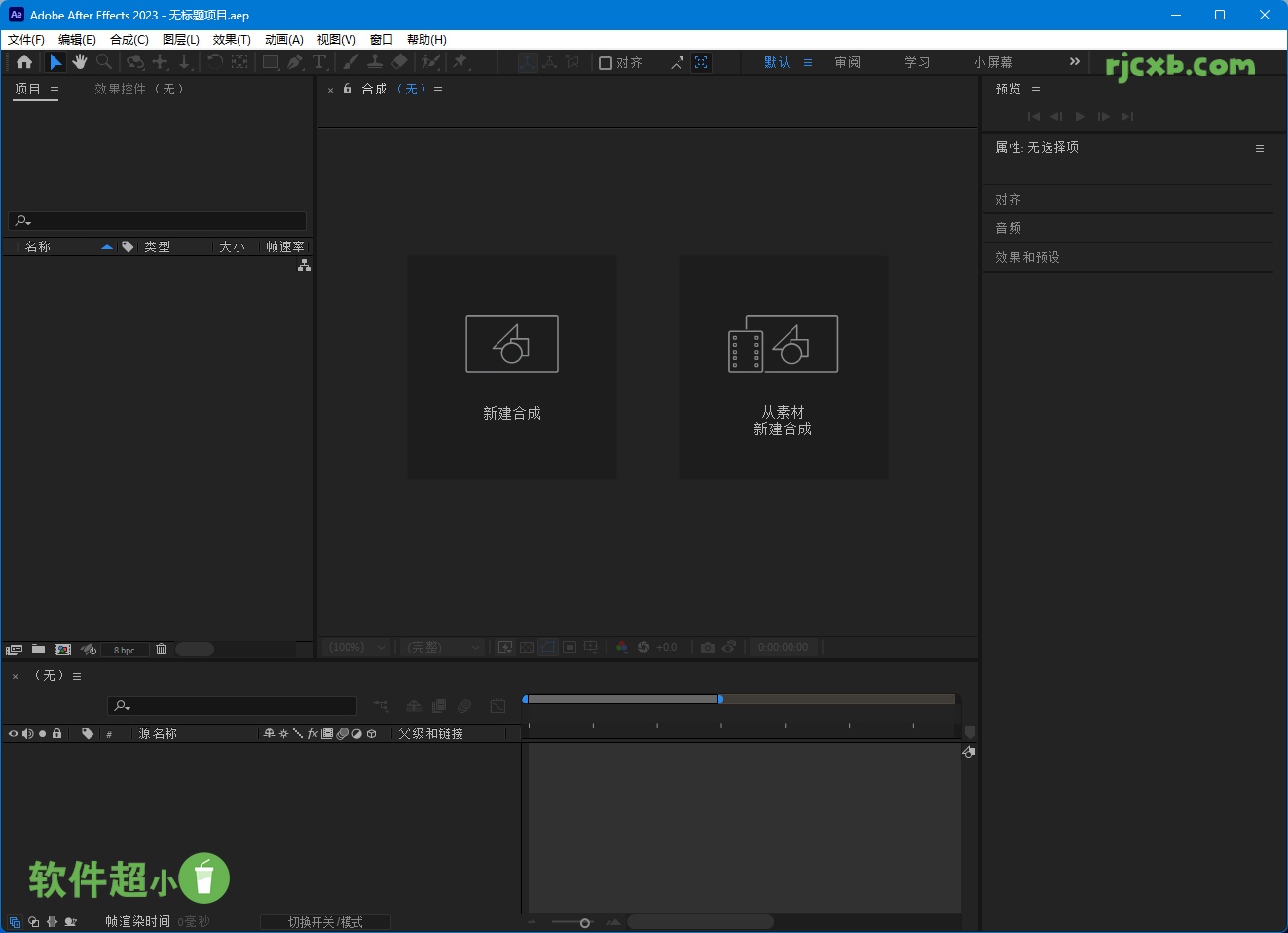Click the trash icon in the Project panel
This screenshot has width=1288, height=933.
161,649
